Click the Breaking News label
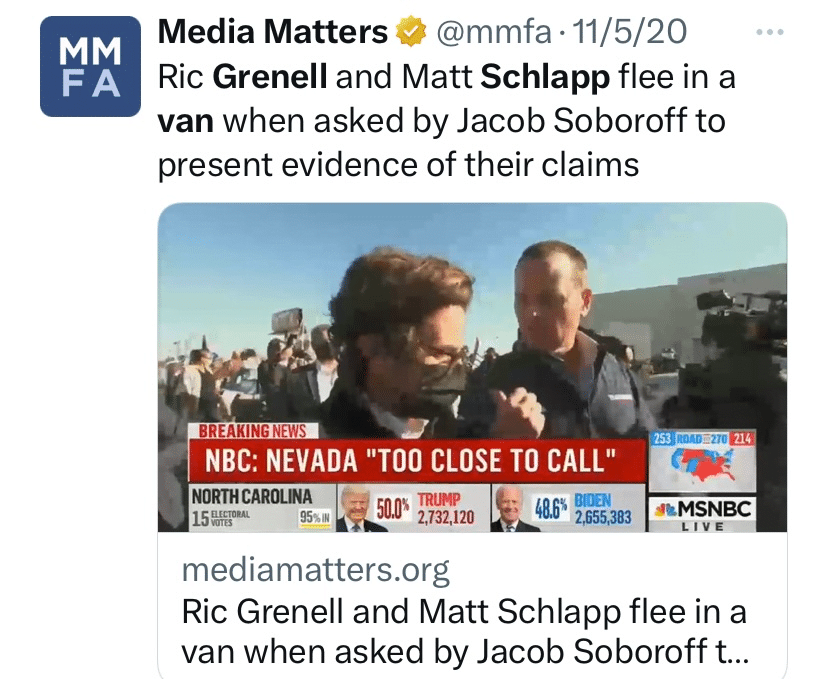The width and height of the screenshot is (828, 679). tap(252, 431)
